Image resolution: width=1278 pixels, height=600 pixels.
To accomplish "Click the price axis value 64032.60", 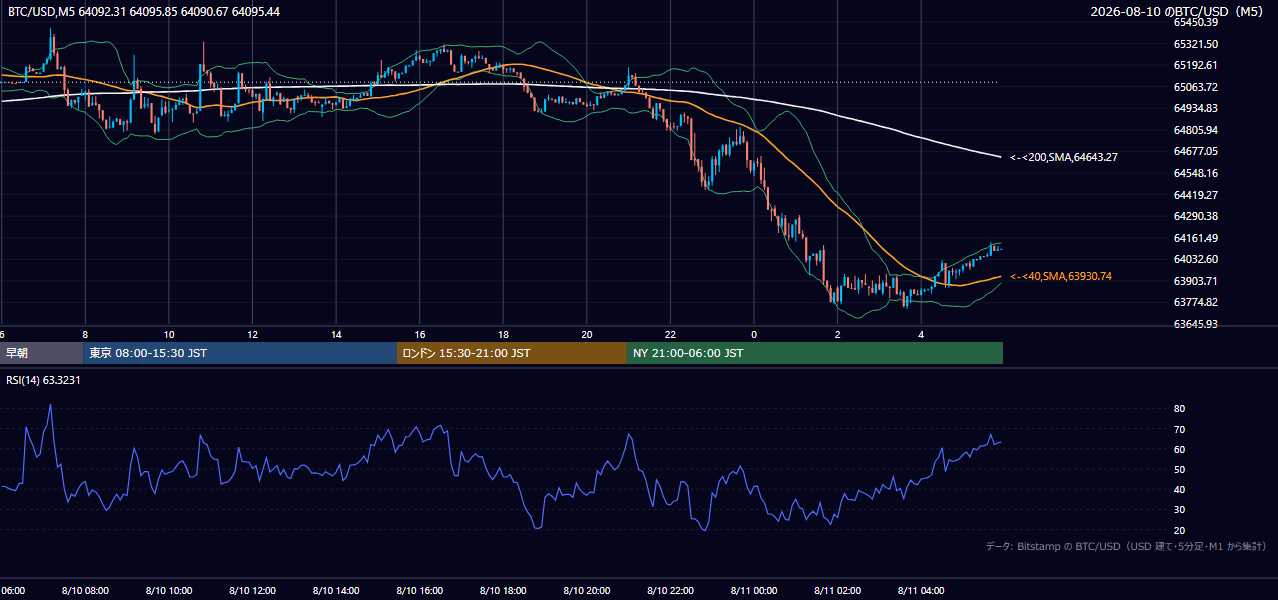I will coord(1195,259).
